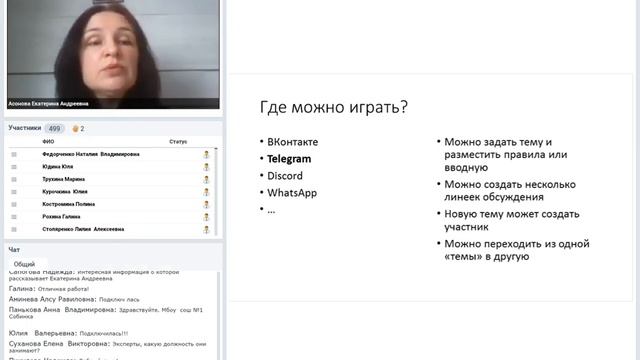640x360 pixels.
Task: Select participant Юдина Юля
Action: 58,167
